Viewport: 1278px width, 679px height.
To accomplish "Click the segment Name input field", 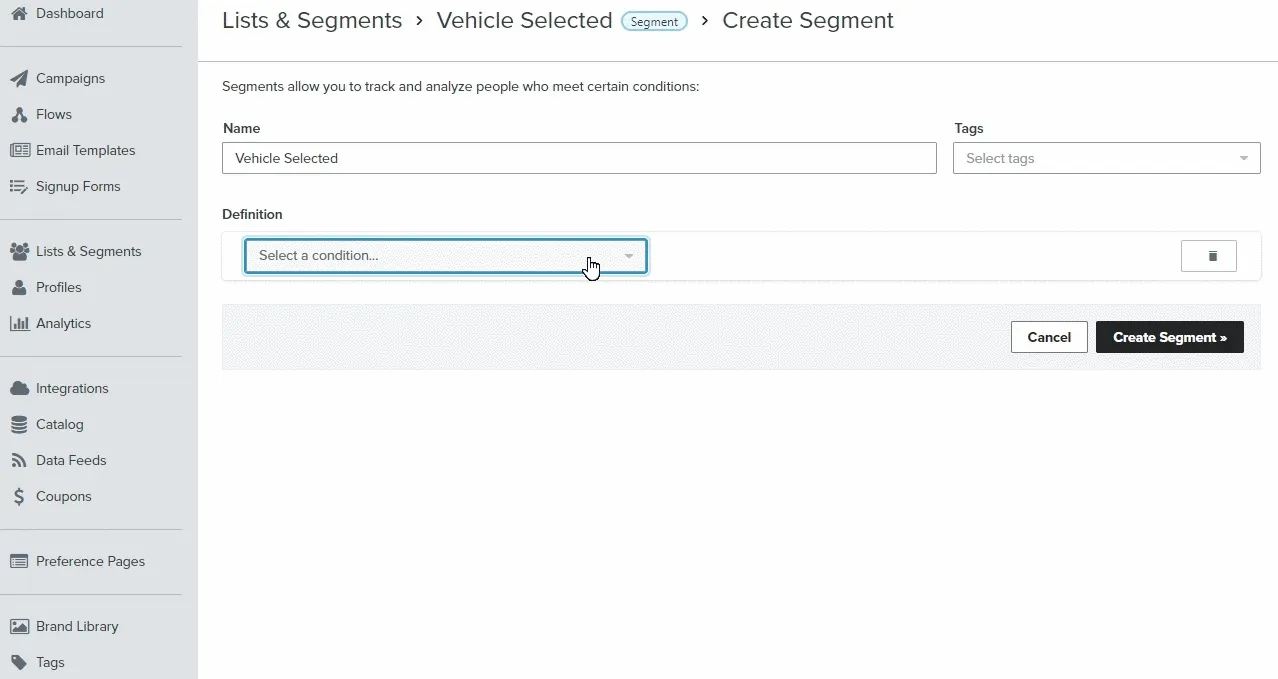I will point(579,158).
